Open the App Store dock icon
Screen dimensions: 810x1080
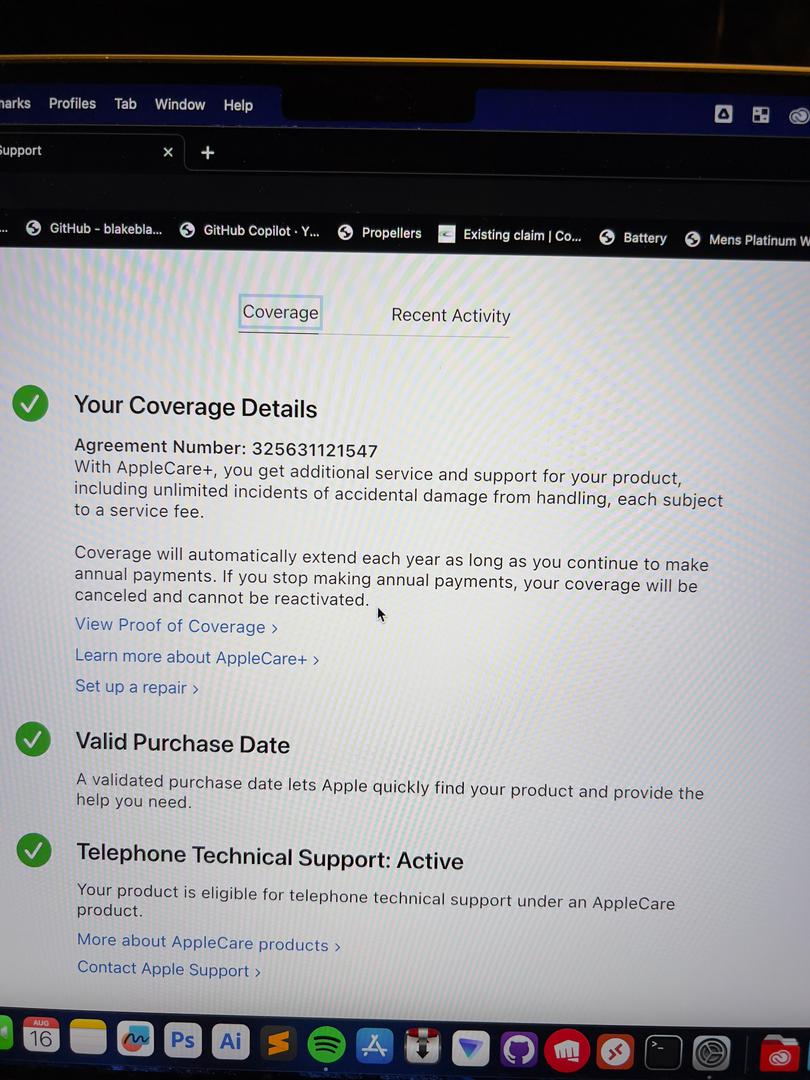[x=374, y=1046]
